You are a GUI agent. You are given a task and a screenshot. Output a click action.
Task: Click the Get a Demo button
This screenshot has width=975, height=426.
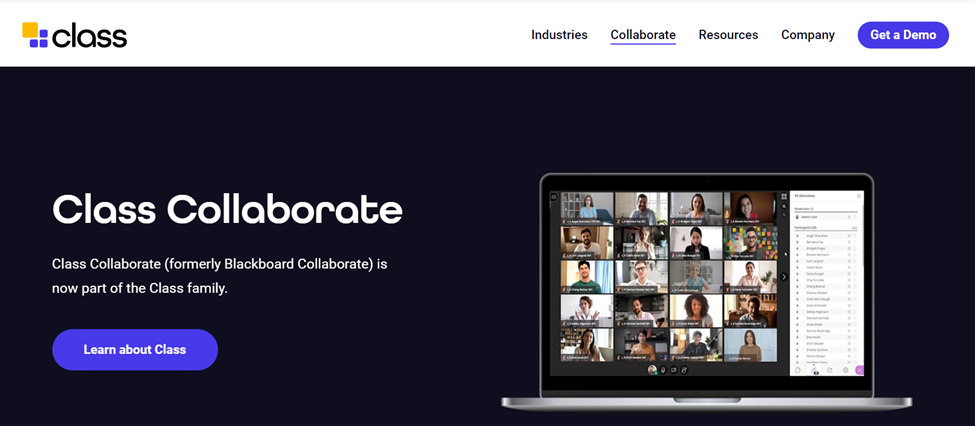(x=903, y=35)
